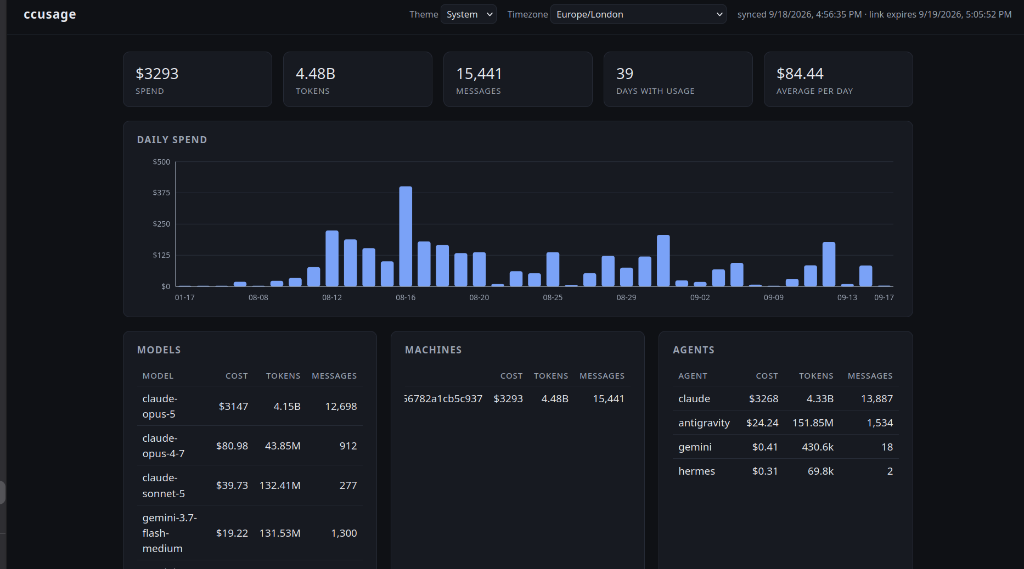Click the 13,887 agent messages cell
This screenshot has height=569, width=1024.
coord(876,398)
